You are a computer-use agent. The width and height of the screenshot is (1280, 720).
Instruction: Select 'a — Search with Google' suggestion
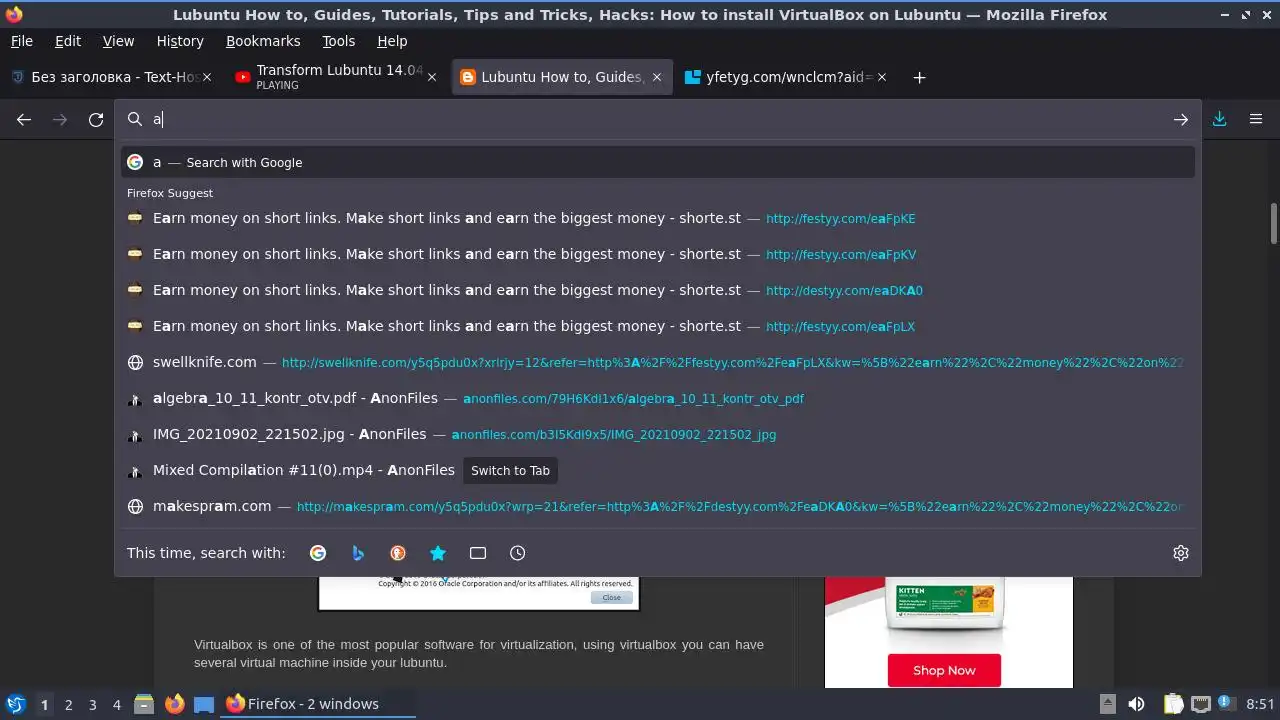(x=658, y=162)
